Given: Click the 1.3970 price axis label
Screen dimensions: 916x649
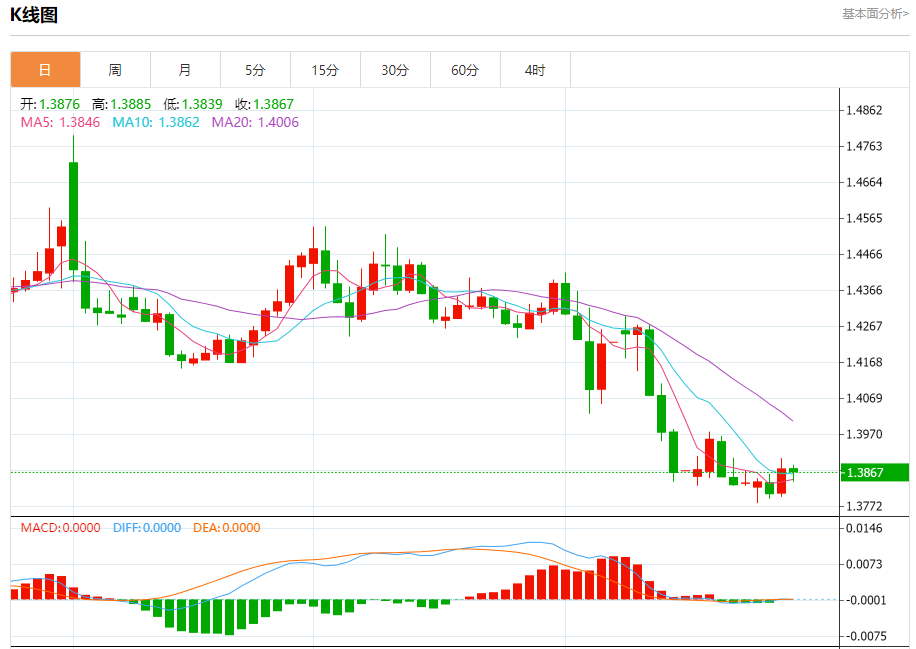Looking at the screenshot, I should point(865,434).
